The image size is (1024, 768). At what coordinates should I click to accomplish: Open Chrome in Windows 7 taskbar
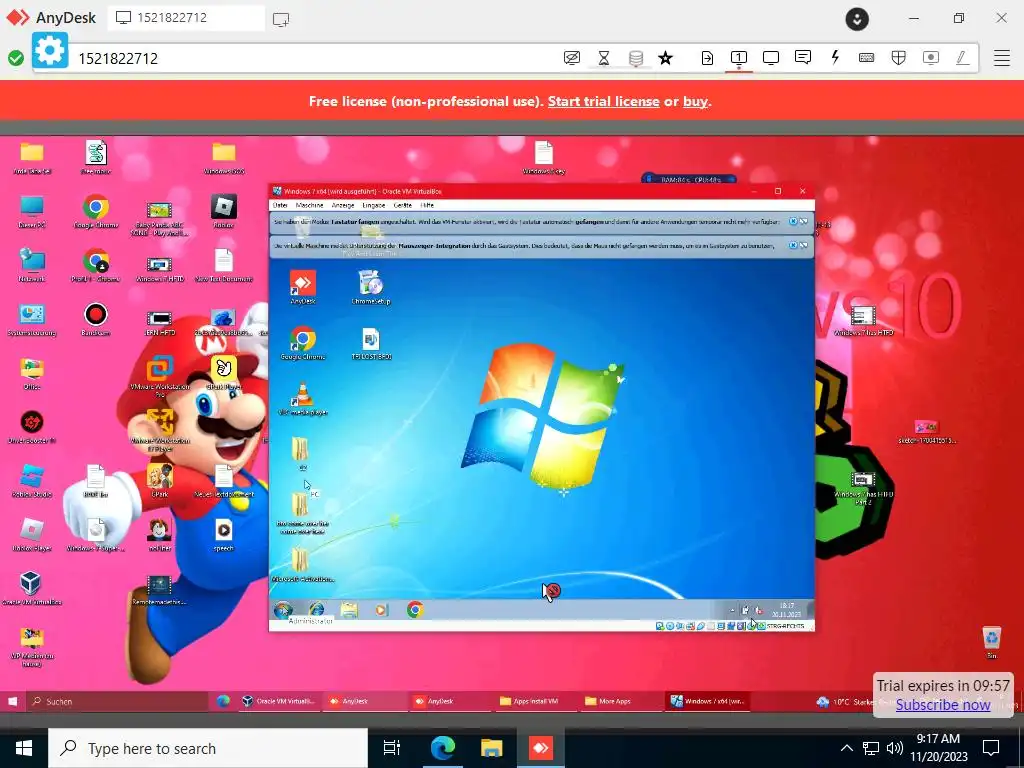click(x=415, y=610)
